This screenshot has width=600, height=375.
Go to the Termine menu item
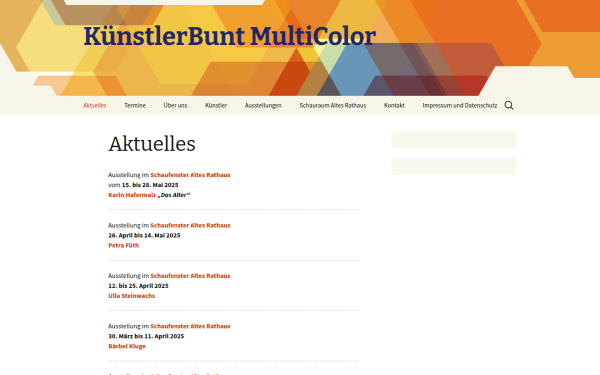click(135, 105)
